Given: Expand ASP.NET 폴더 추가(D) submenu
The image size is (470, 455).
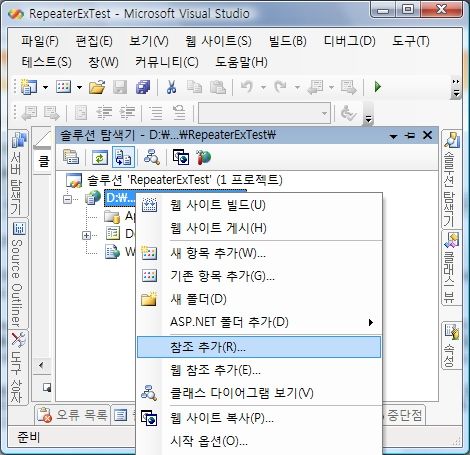Looking at the screenshot, I should coord(259,322).
